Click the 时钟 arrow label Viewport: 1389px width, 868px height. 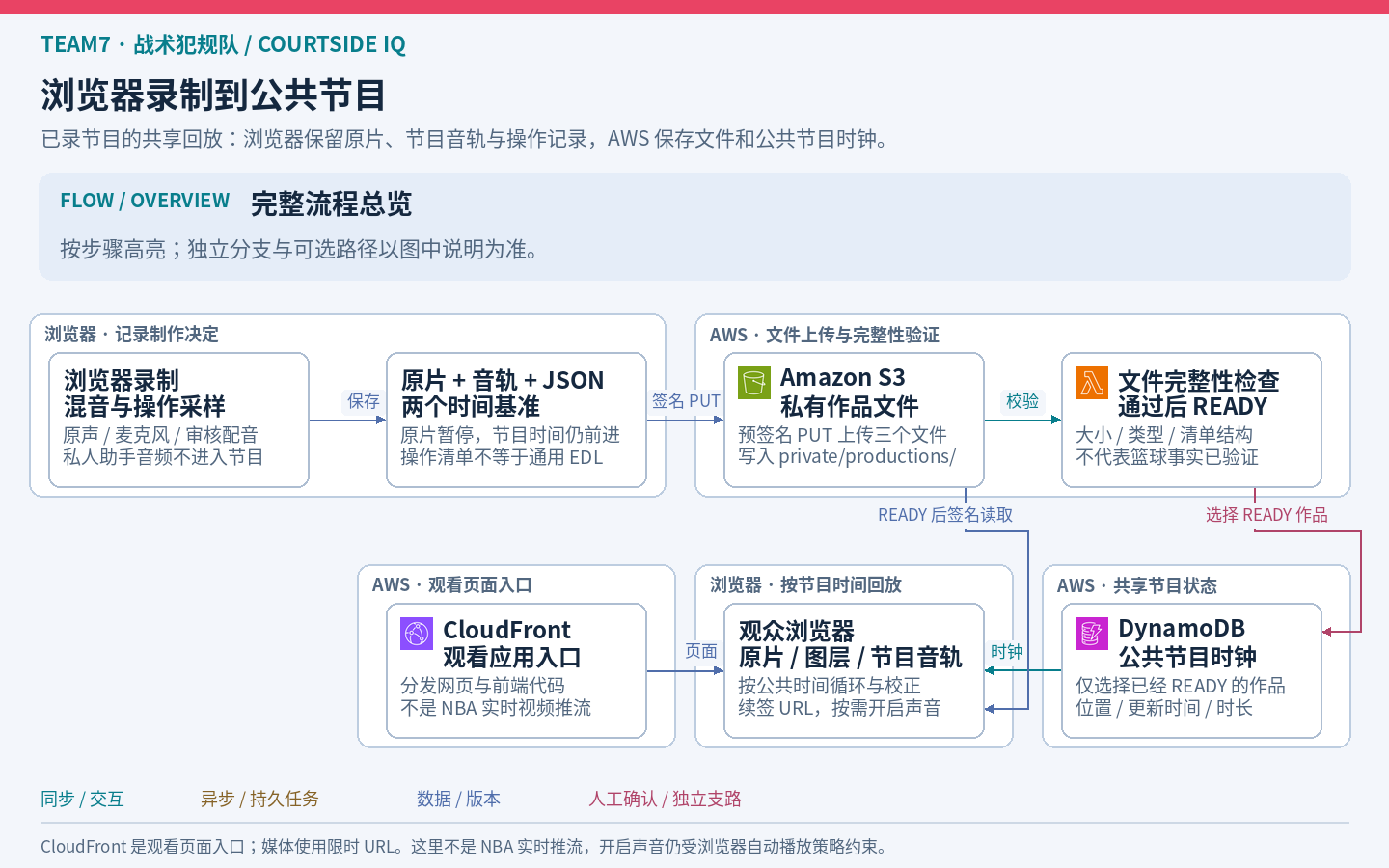pos(1007,652)
